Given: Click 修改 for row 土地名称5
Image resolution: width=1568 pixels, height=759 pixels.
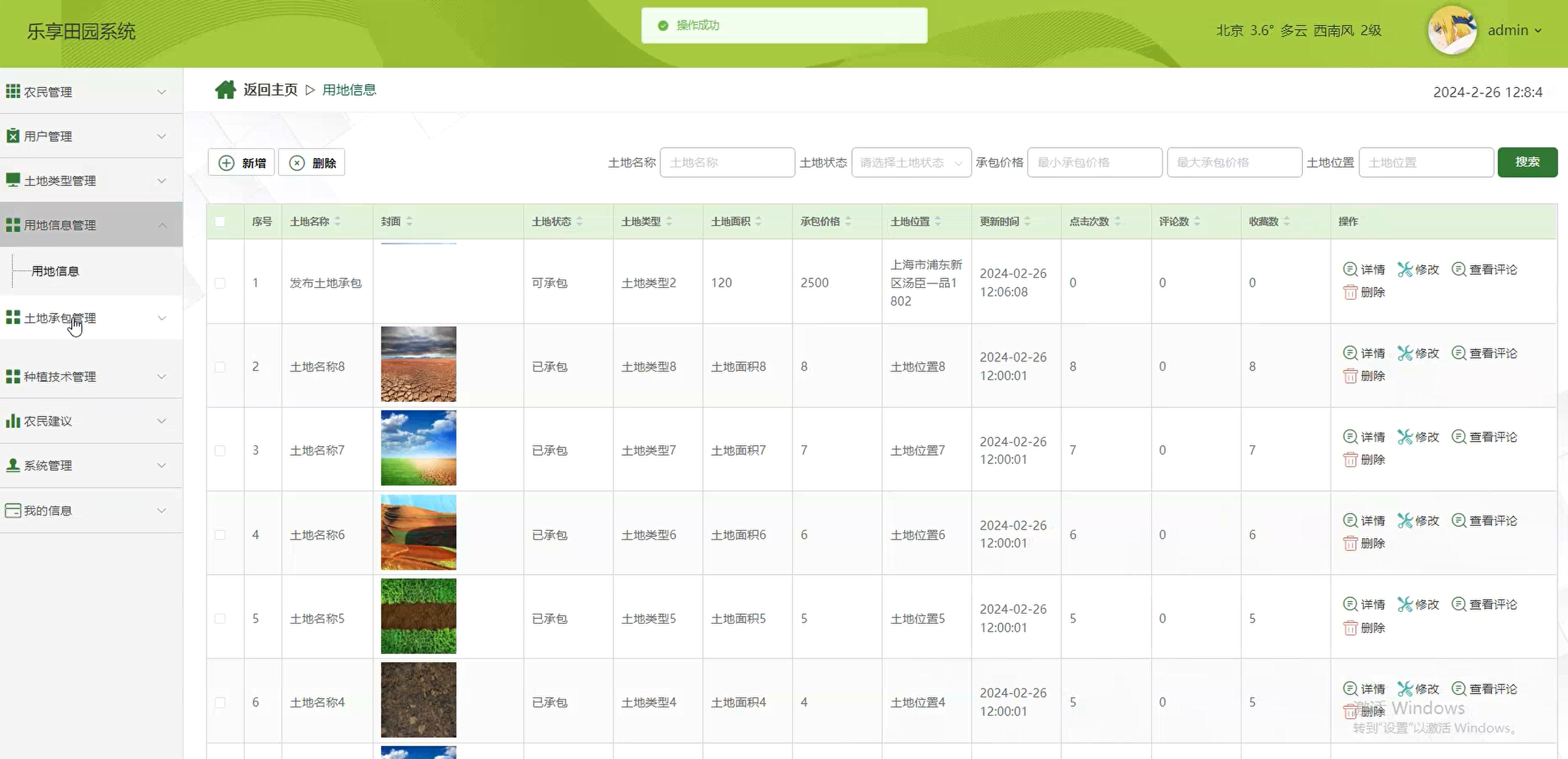Looking at the screenshot, I should tap(1418, 604).
